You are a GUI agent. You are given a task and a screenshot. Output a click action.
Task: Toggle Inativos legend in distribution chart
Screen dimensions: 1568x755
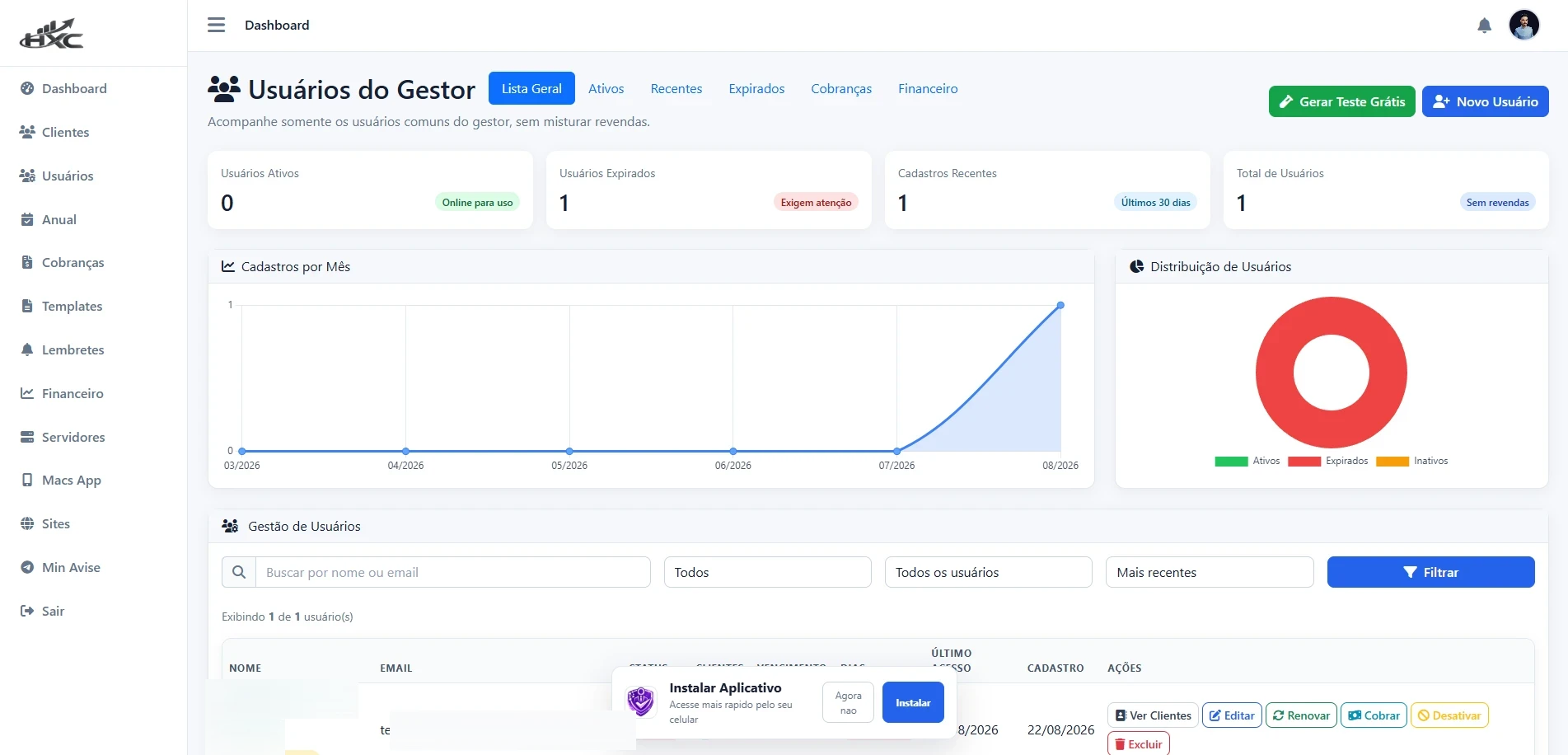(1411, 461)
